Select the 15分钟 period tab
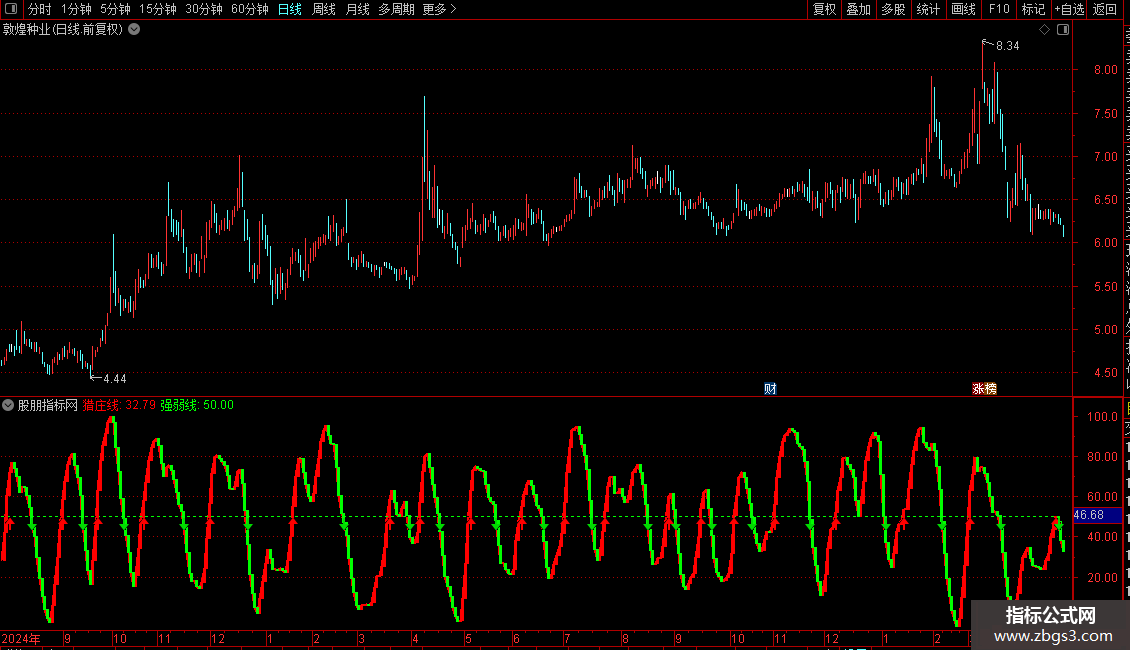1130x650 pixels. coord(158,9)
